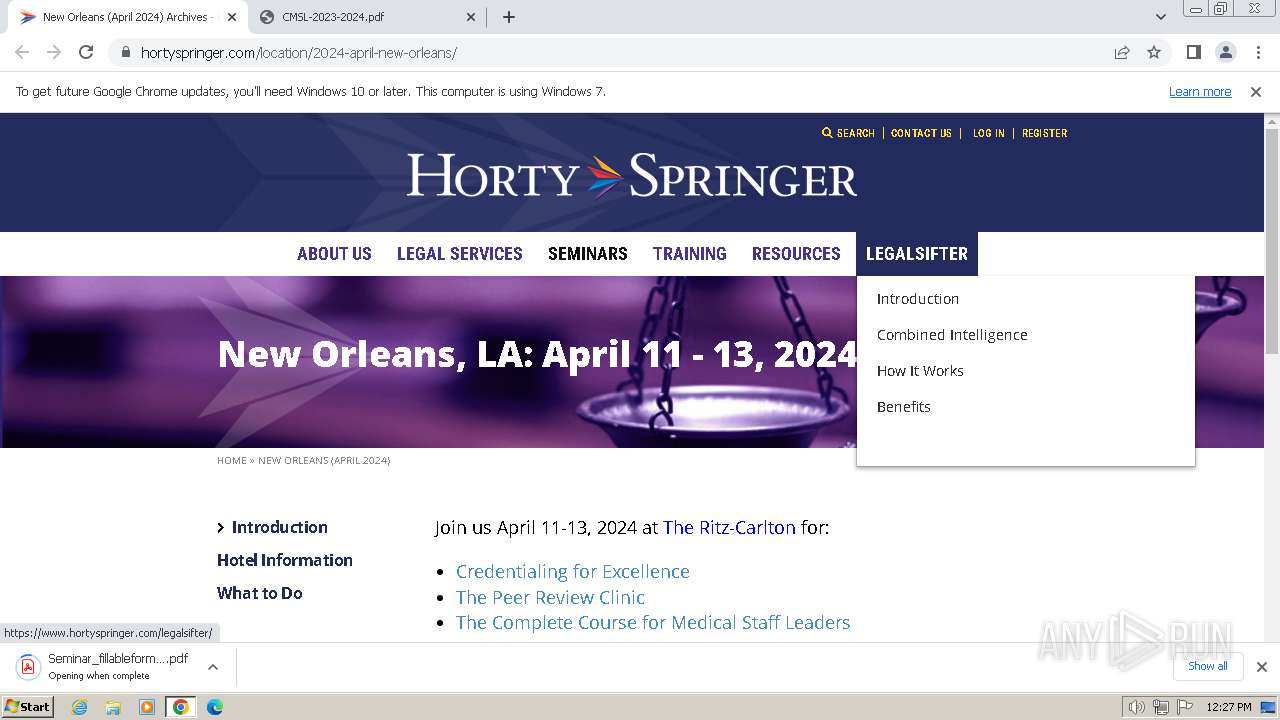Click the volume speaker tray icon
The height and width of the screenshot is (720, 1280).
[1137, 707]
